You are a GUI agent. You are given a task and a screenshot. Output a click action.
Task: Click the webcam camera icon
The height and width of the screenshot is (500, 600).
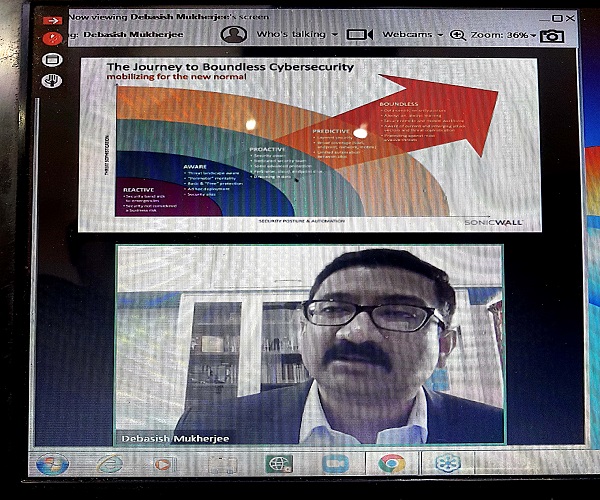(x=360, y=35)
